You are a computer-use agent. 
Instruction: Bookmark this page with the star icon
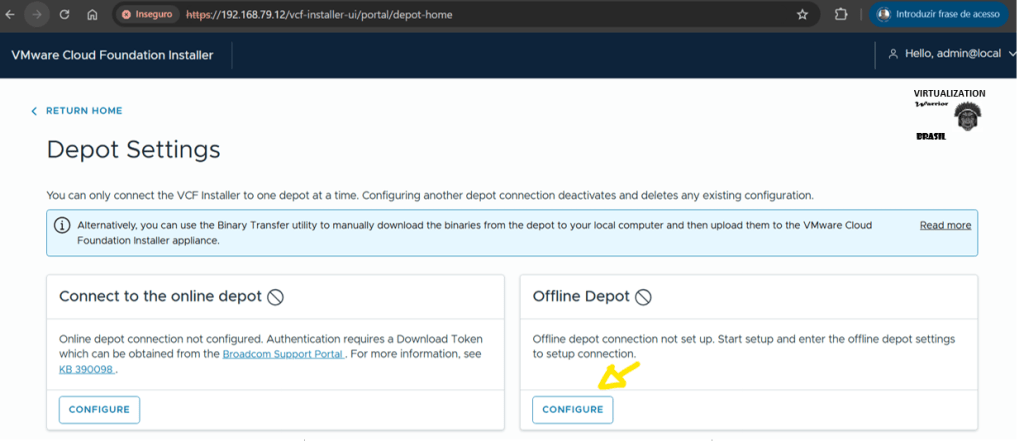(x=802, y=15)
